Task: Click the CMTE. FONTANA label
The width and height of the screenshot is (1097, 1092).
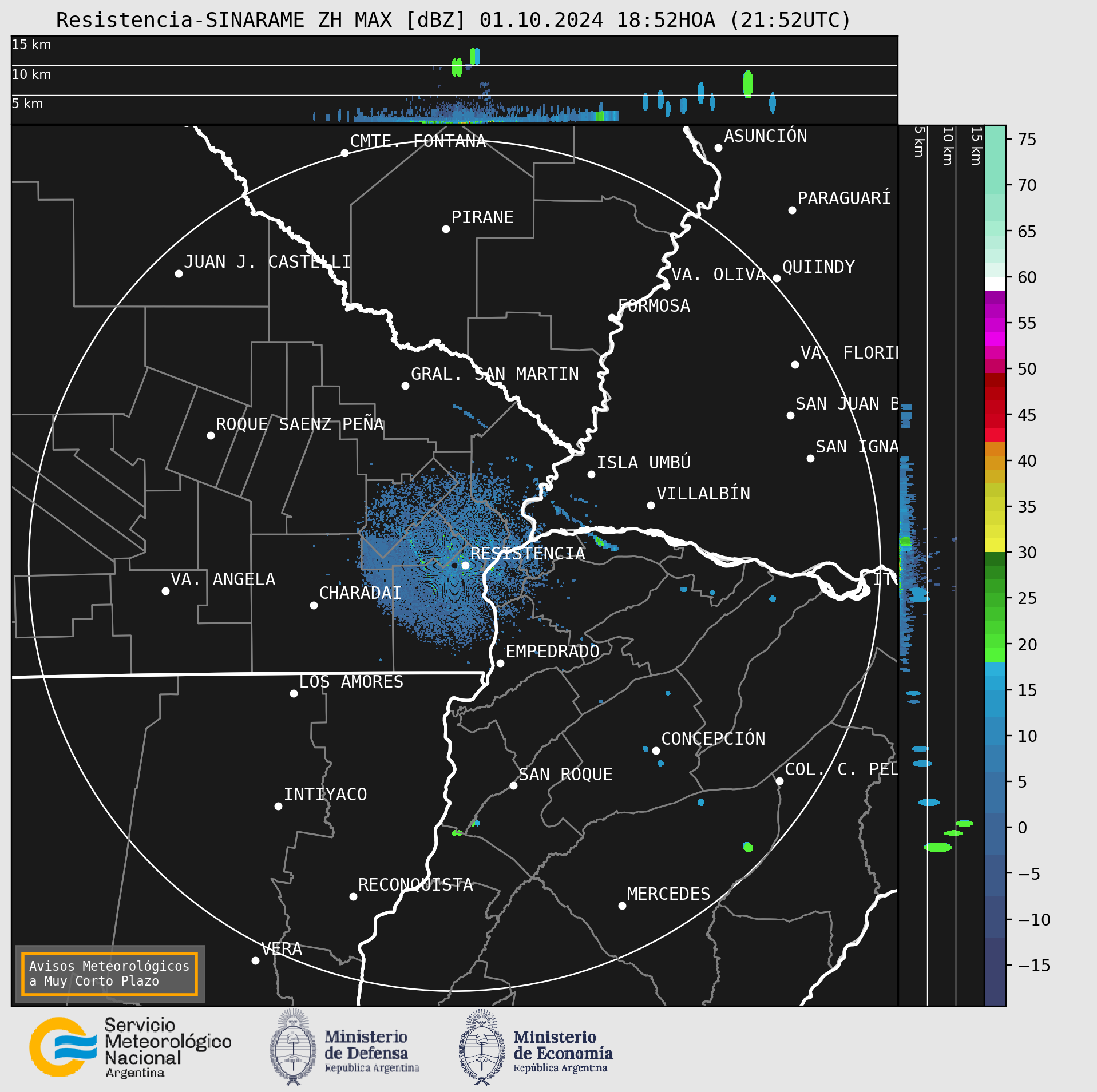Action: (418, 141)
